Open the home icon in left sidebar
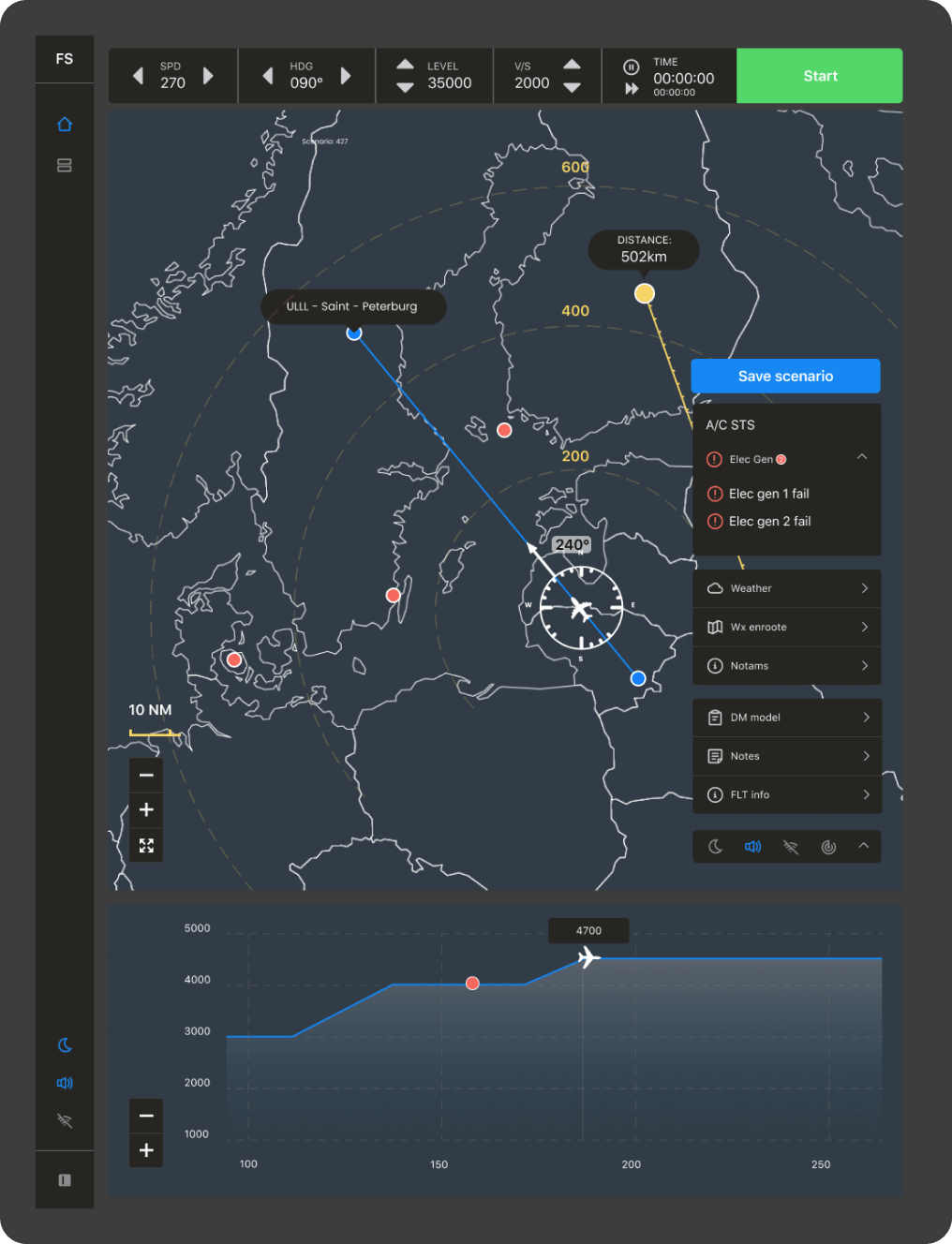 pos(65,124)
